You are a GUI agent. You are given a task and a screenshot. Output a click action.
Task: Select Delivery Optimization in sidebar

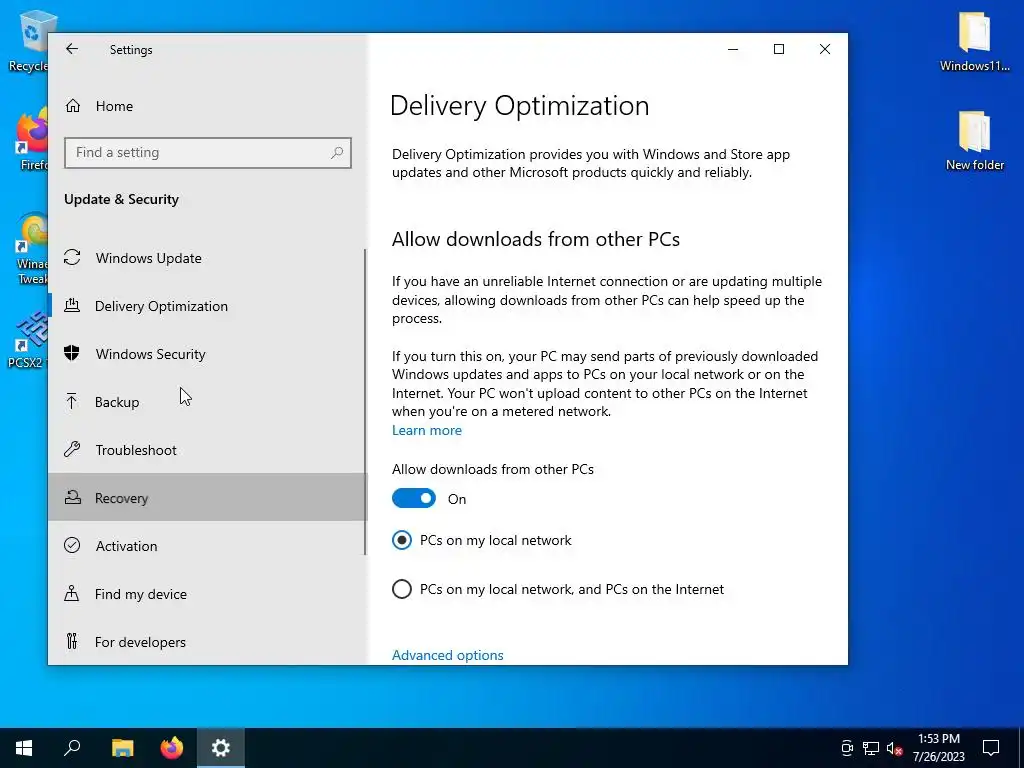[207, 306]
